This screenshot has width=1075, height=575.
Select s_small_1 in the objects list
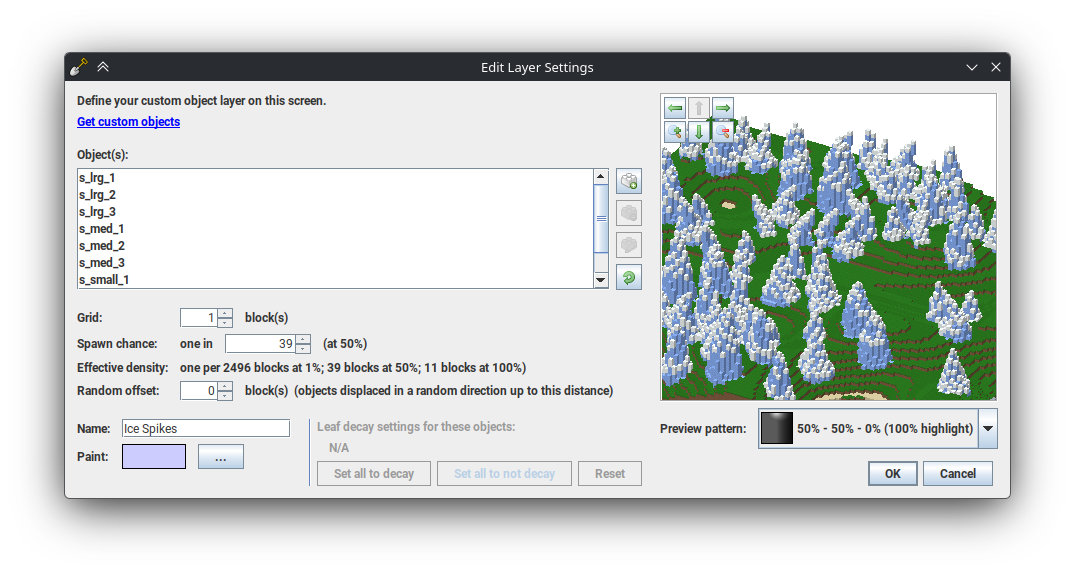click(x=104, y=280)
